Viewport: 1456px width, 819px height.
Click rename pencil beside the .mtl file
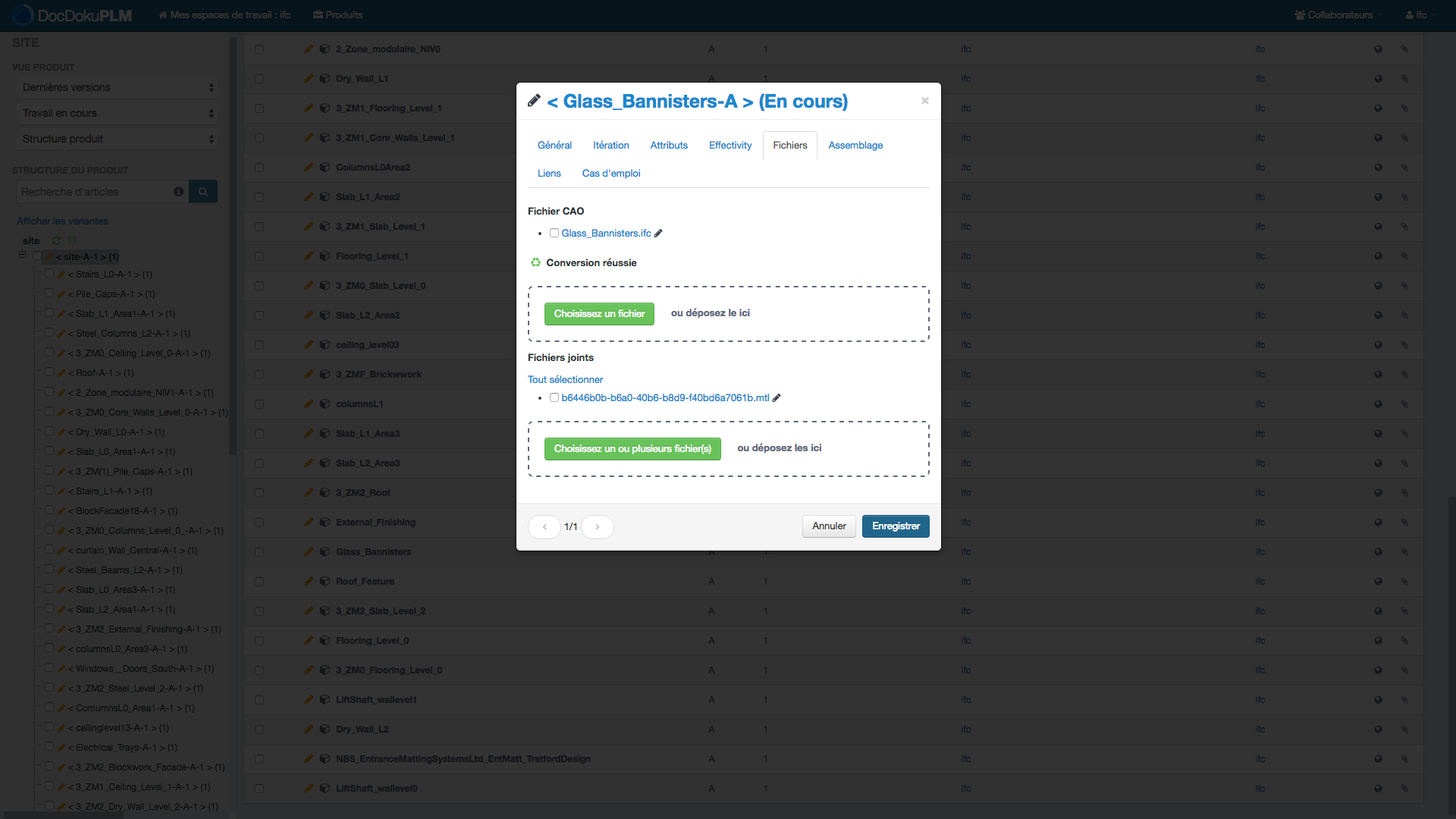click(x=777, y=398)
